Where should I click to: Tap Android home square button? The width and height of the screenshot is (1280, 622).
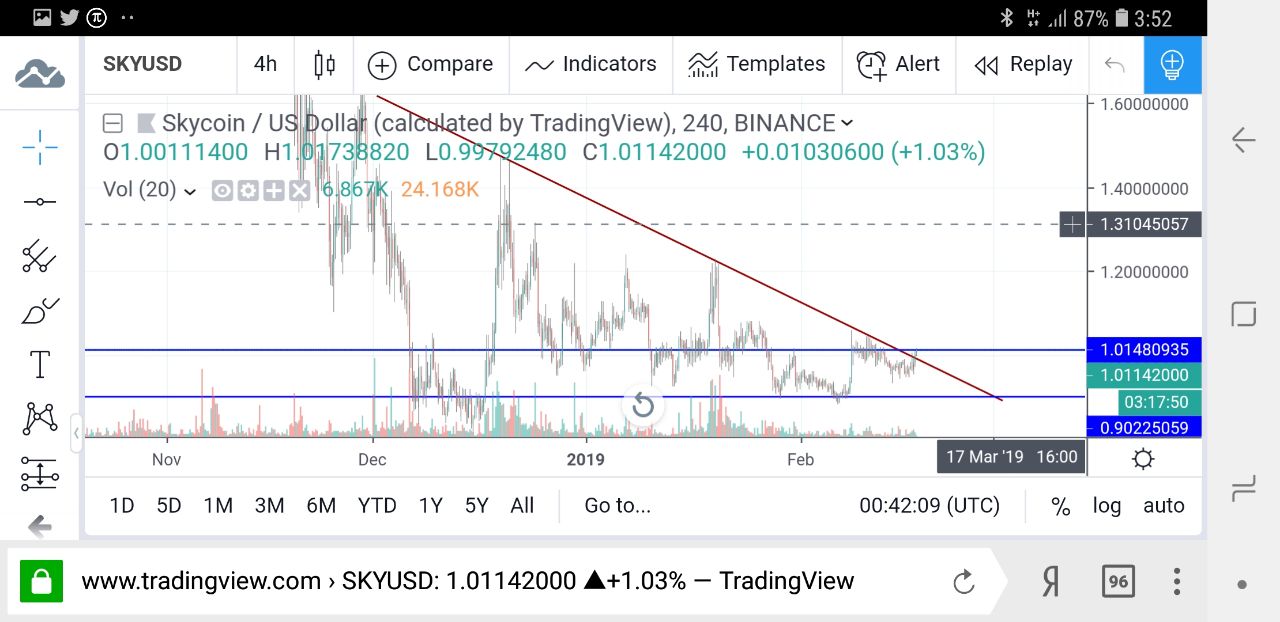[1243, 314]
